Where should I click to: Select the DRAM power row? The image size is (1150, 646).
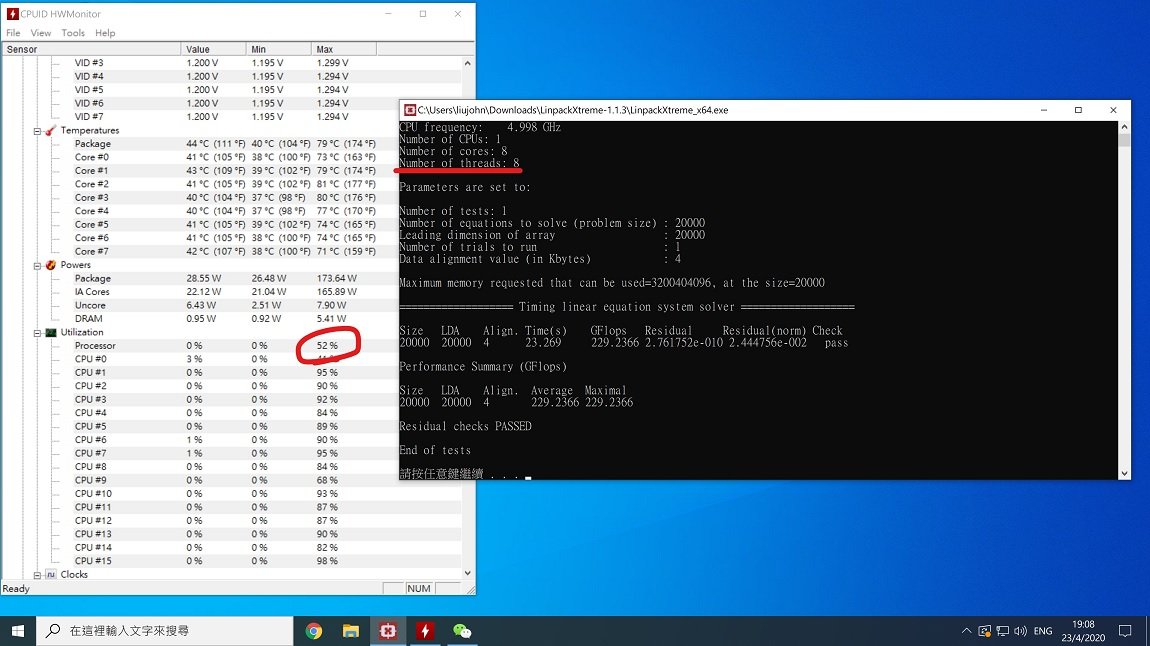tap(231, 319)
